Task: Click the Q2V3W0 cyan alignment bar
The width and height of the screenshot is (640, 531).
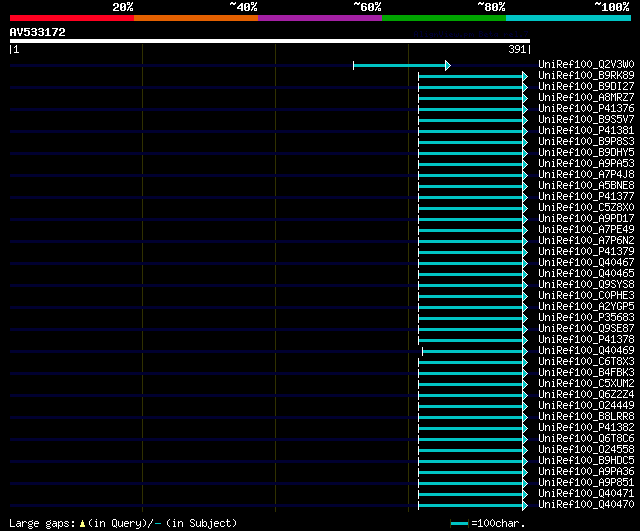Action: 402,65
